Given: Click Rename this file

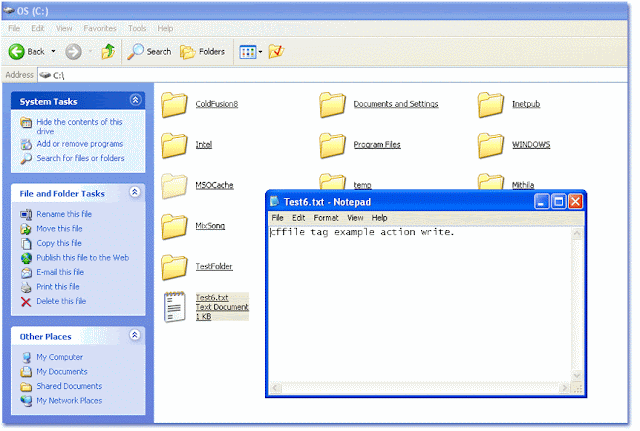Looking at the screenshot, I should 64,214.
